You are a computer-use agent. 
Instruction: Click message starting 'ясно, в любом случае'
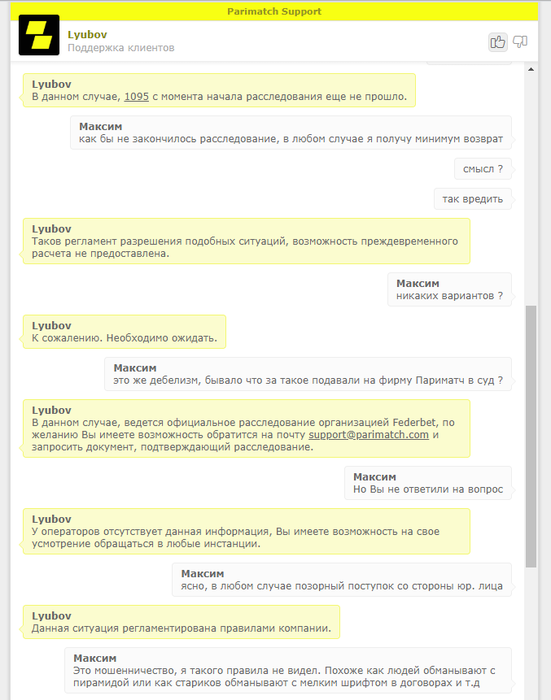[x=342, y=579]
